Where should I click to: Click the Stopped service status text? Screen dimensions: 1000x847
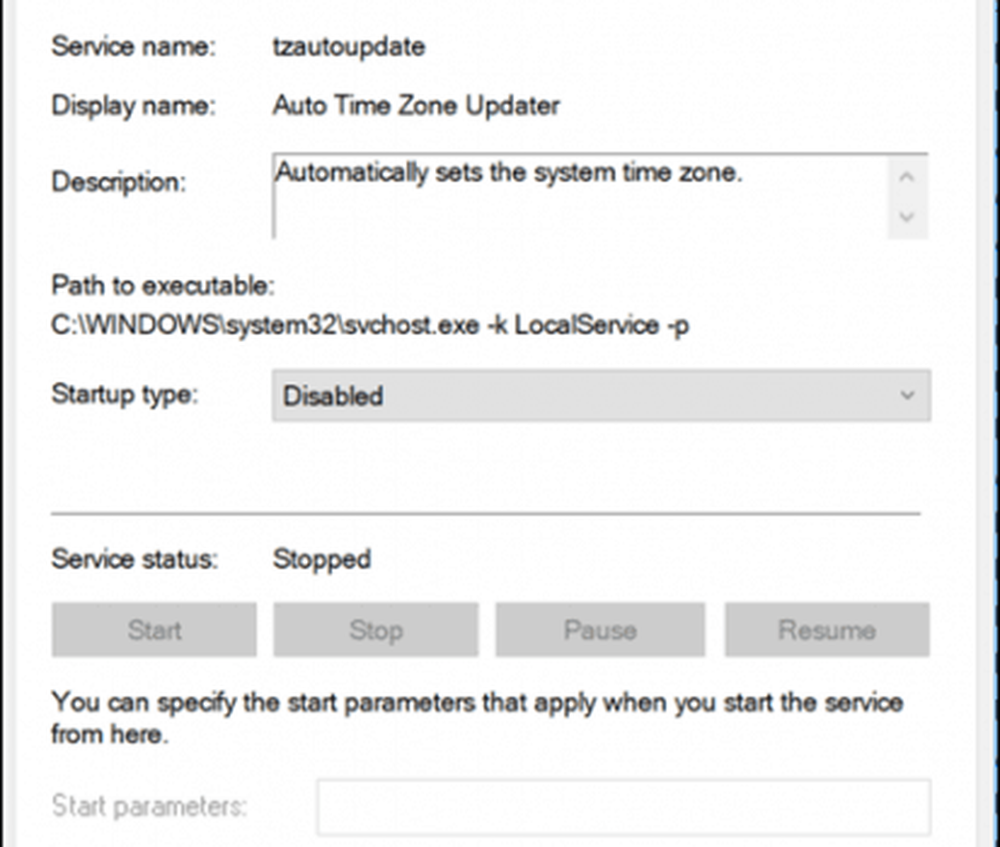pyautogui.click(x=321, y=558)
